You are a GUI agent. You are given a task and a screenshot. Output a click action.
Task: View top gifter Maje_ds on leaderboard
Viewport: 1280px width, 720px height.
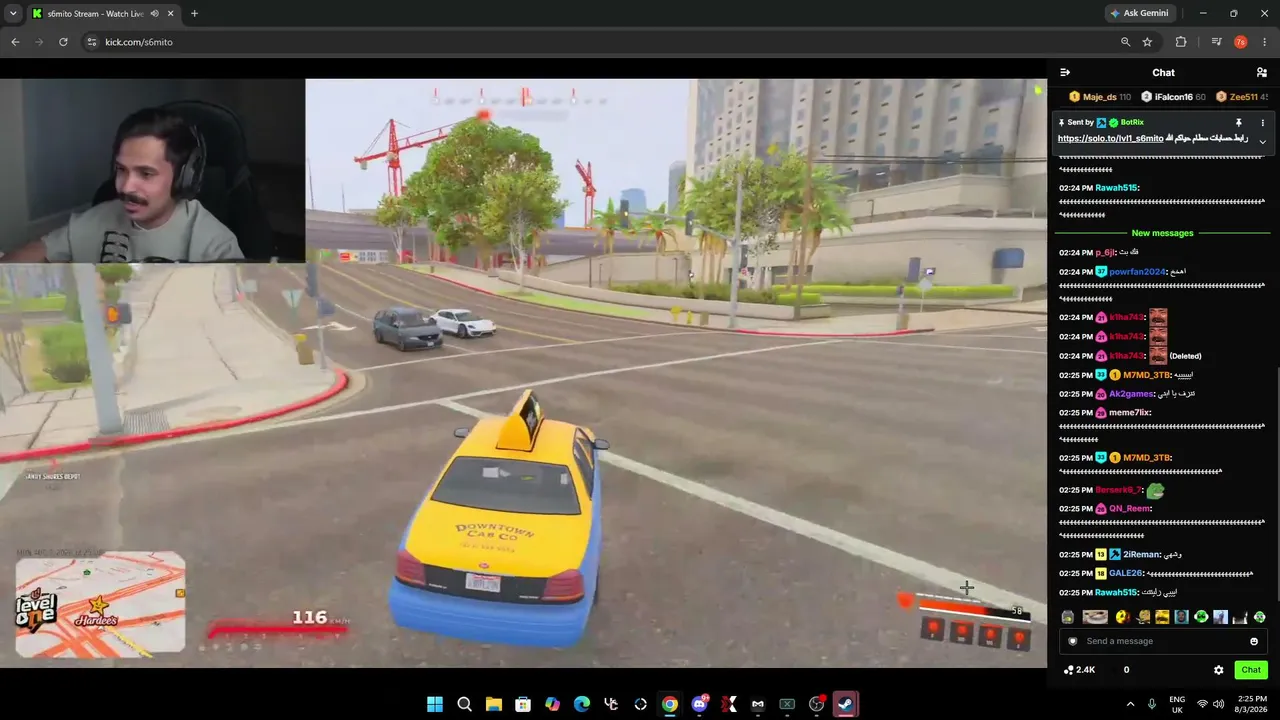click(1099, 97)
